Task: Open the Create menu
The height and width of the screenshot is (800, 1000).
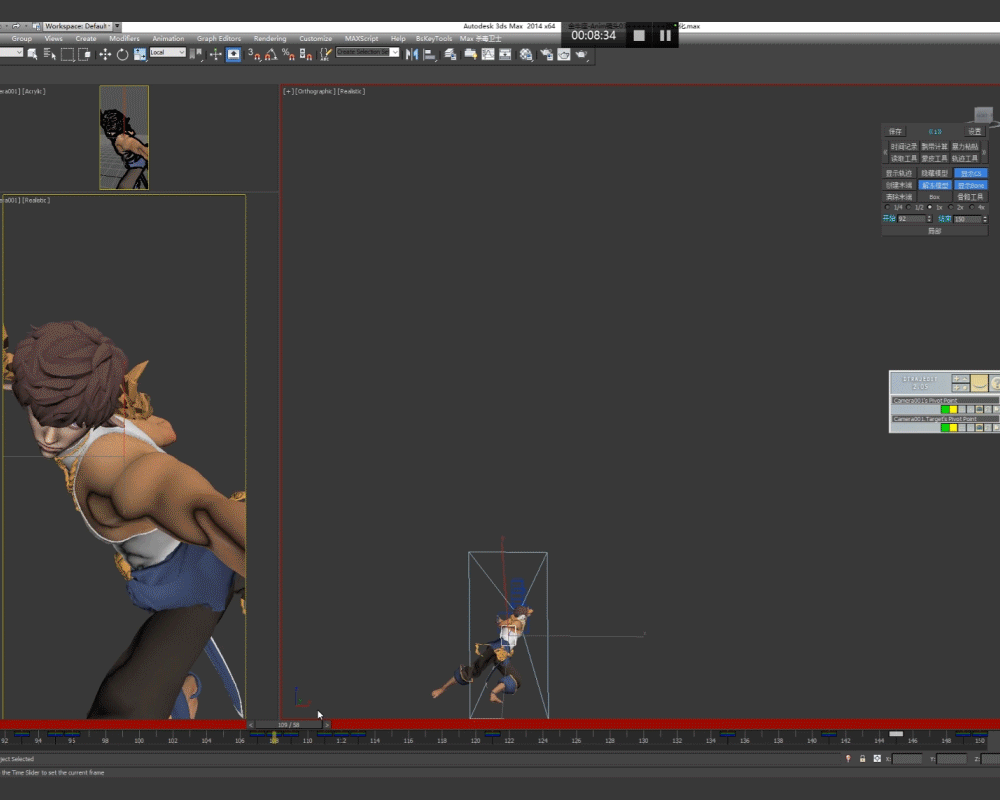Action: click(x=86, y=38)
